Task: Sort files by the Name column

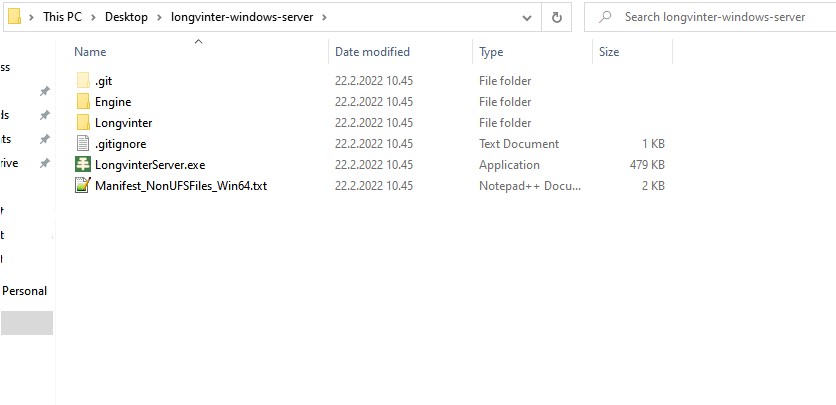Action: click(90, 52)
